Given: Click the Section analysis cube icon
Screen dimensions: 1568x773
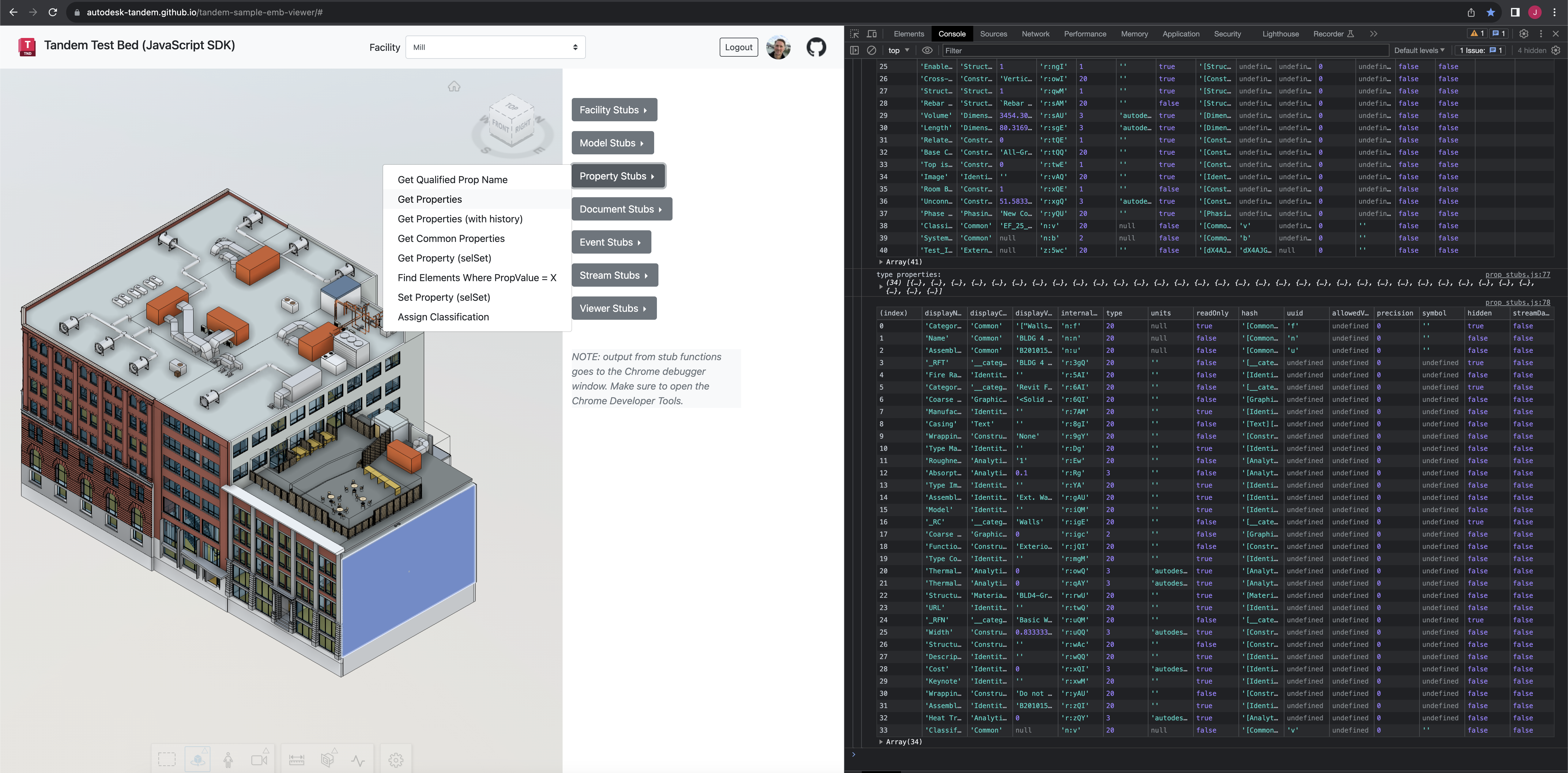Looking at the screenshot, I should [327, 760].
